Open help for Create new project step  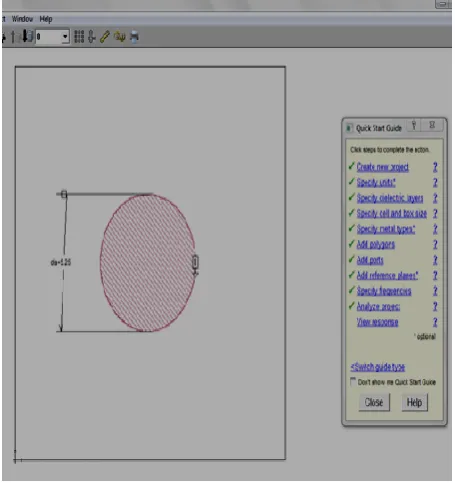435,167
